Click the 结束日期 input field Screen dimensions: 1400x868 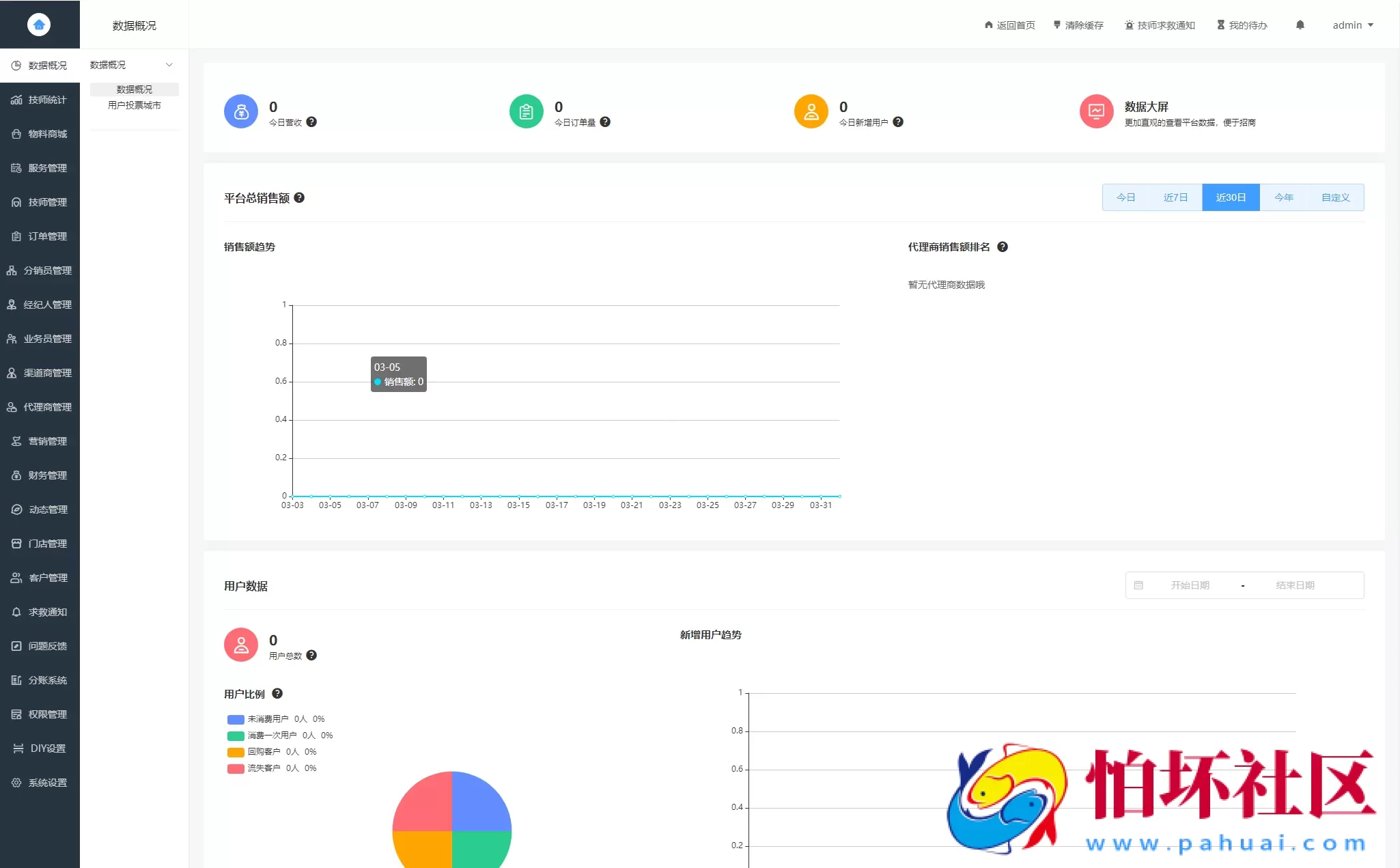1295,585
